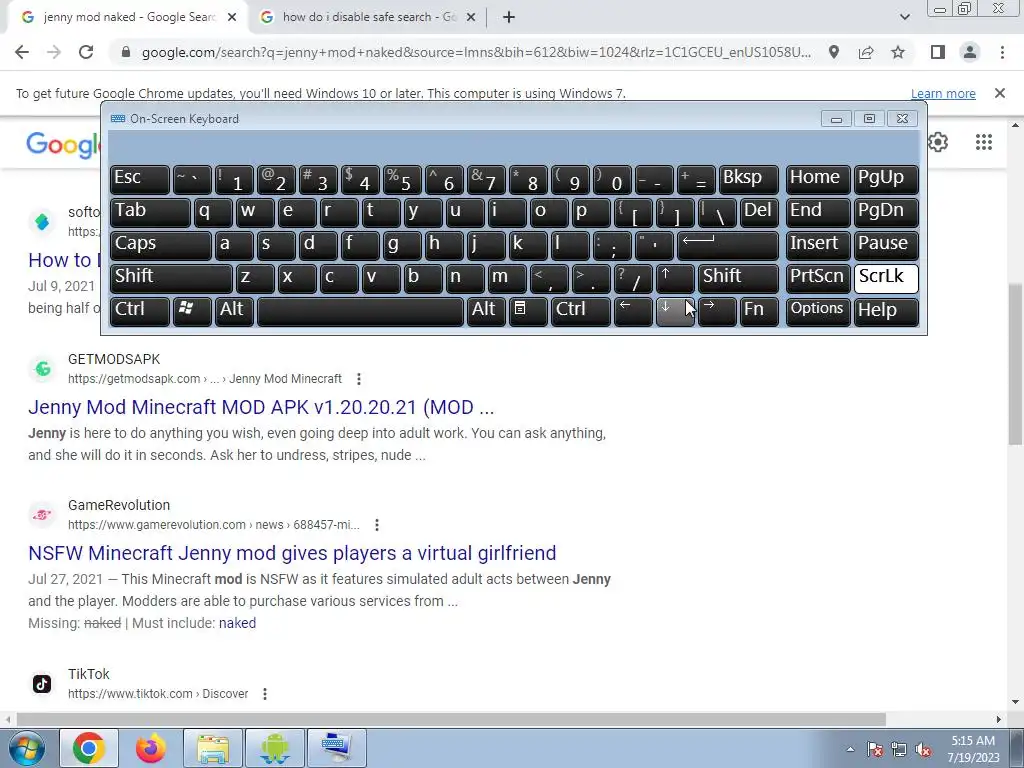This screenshot has width=1024, height=768.
Task: Toggle the Caps key on keyboard
Action: pos(161,246)
